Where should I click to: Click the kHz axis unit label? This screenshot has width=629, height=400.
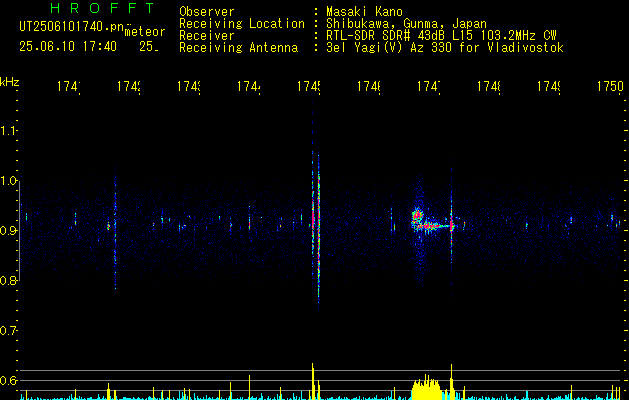9,82
